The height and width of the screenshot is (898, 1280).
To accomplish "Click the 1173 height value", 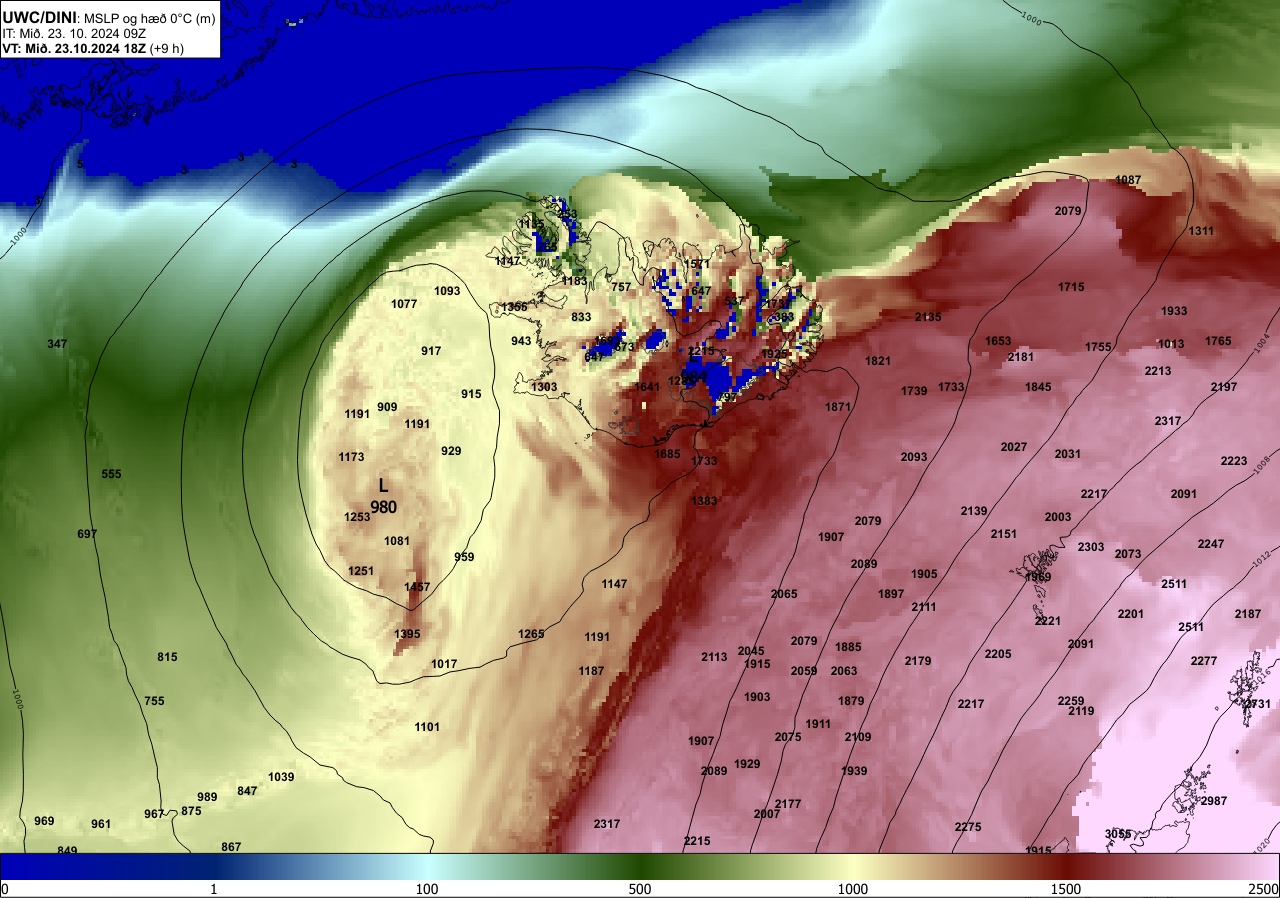I will point(351,457).
